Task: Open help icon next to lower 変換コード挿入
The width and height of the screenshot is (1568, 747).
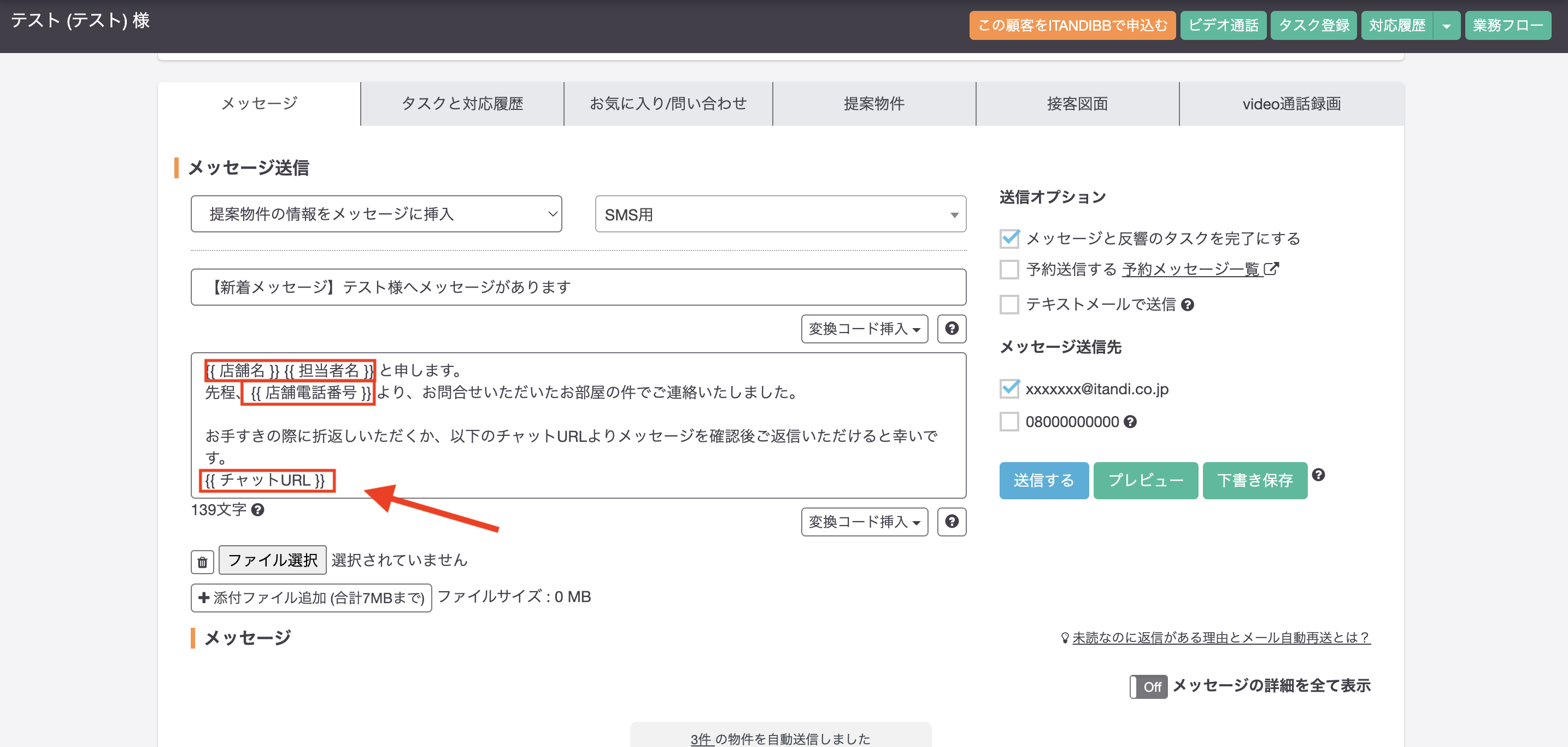Action: pyautogui.click(x=952, y=522)
